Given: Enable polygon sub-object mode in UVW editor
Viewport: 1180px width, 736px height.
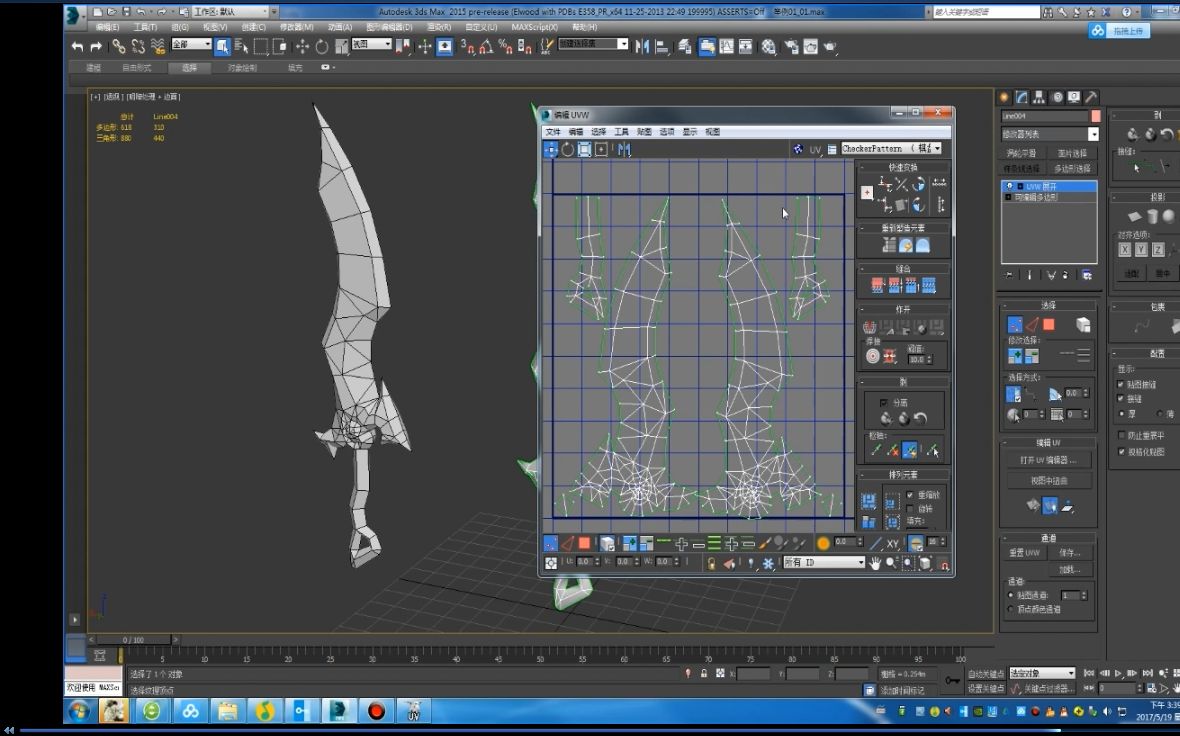Looking at the screenshot, I should coord(584,543).
